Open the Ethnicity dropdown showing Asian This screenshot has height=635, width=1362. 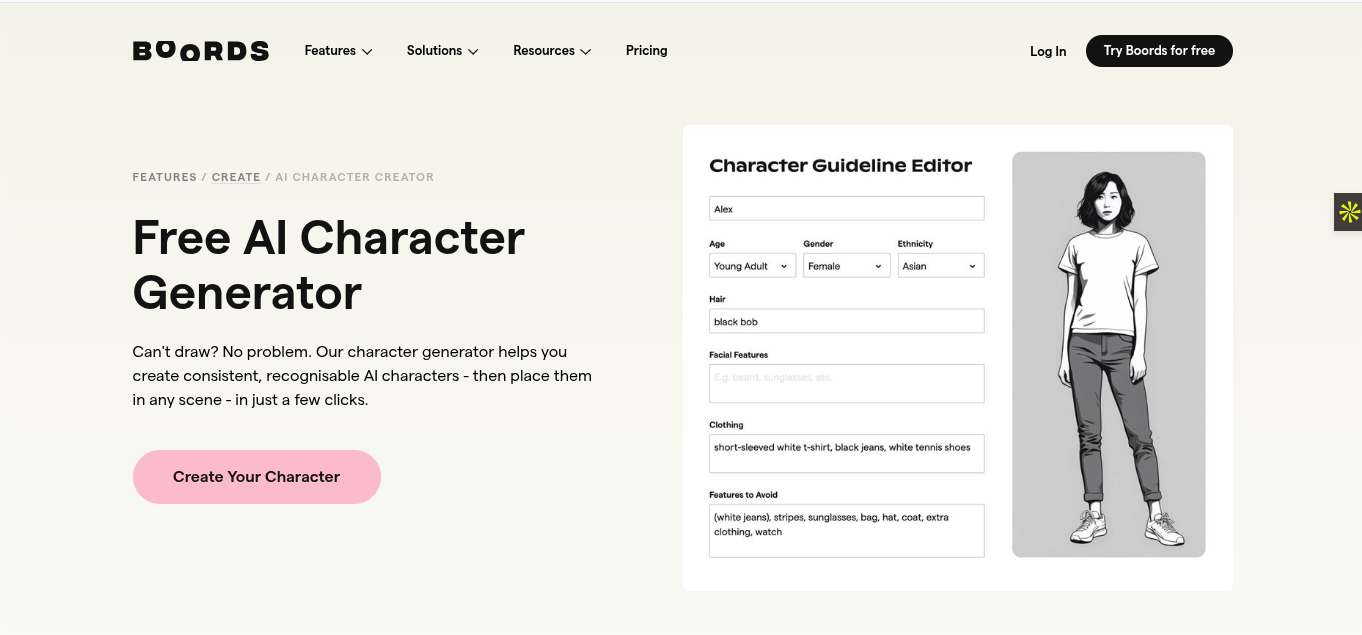941,266
